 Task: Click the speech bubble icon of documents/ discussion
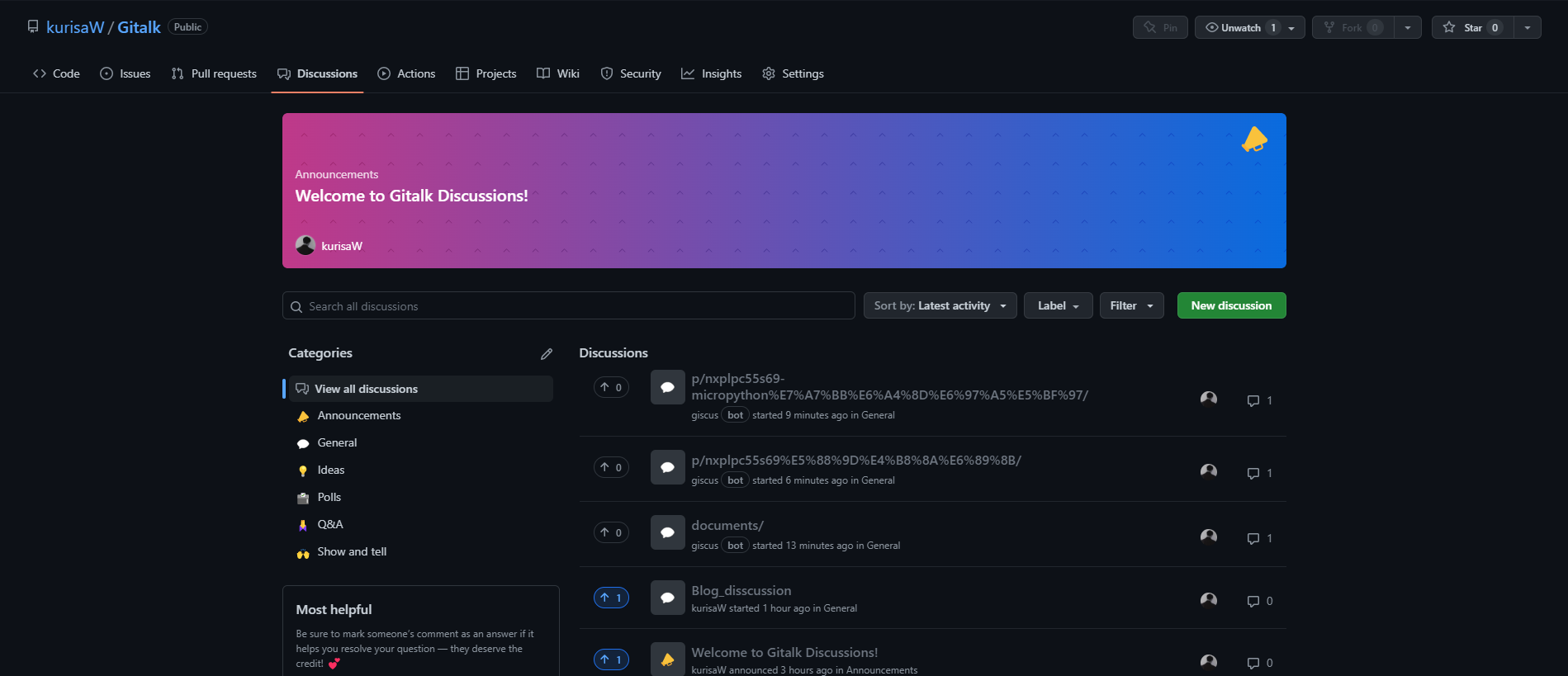coord(668,532)
